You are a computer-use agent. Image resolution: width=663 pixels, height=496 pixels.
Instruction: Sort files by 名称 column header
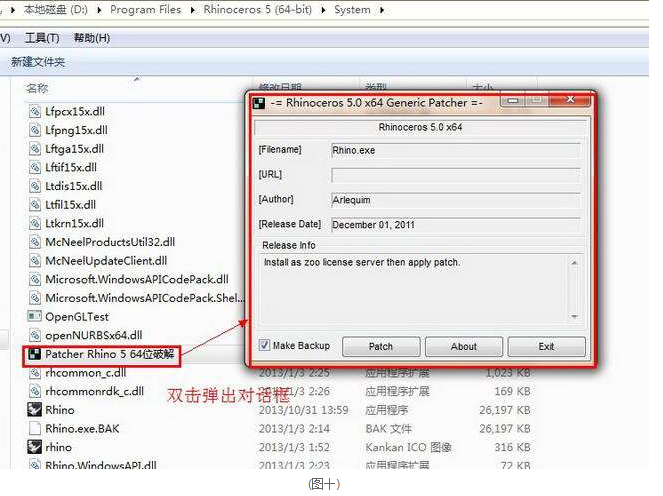coord(37,88)
